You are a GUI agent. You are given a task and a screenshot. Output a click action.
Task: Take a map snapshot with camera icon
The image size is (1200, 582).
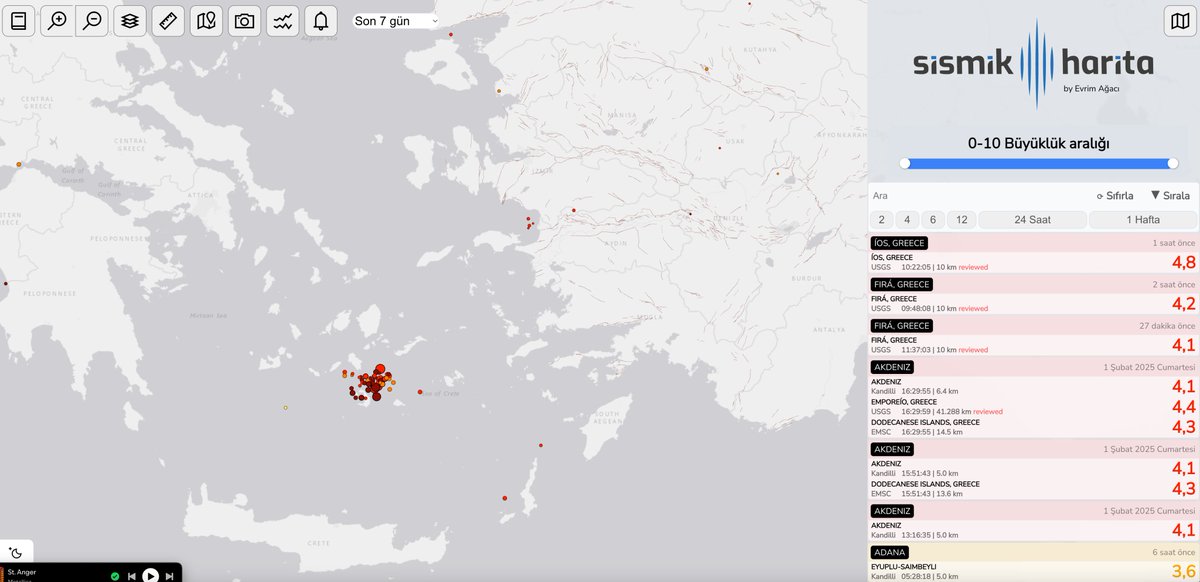tap(244, 20)
